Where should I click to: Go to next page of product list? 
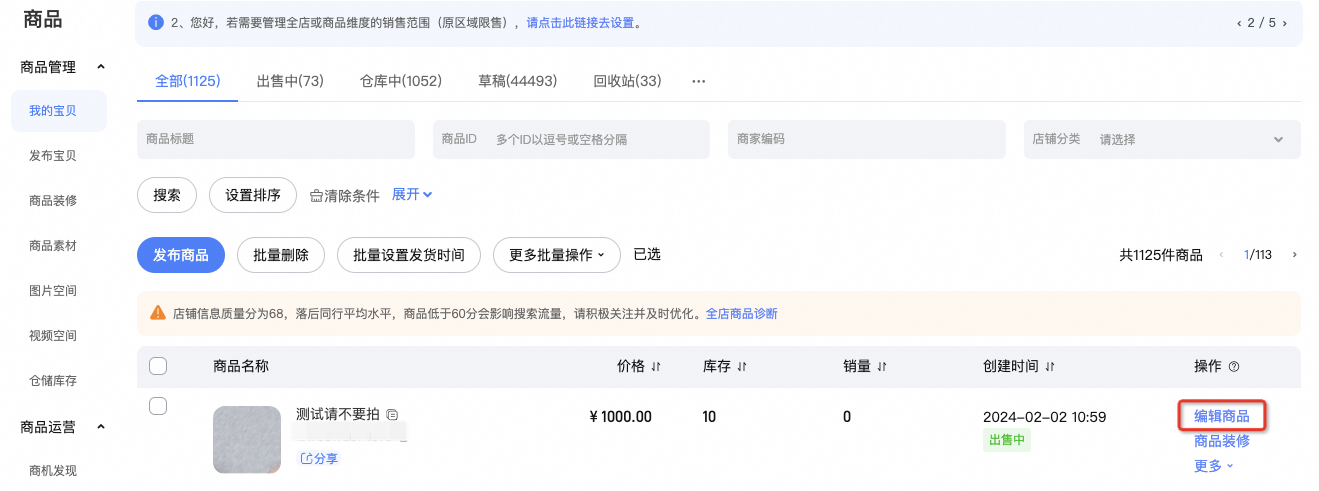coord(1295,255)
